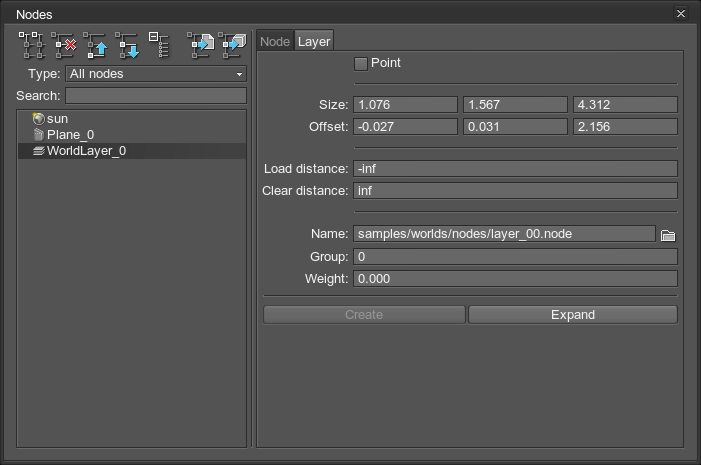The image size is (701, 465).
Task: Click the Search input field
Action: click(x=155, y=96)
